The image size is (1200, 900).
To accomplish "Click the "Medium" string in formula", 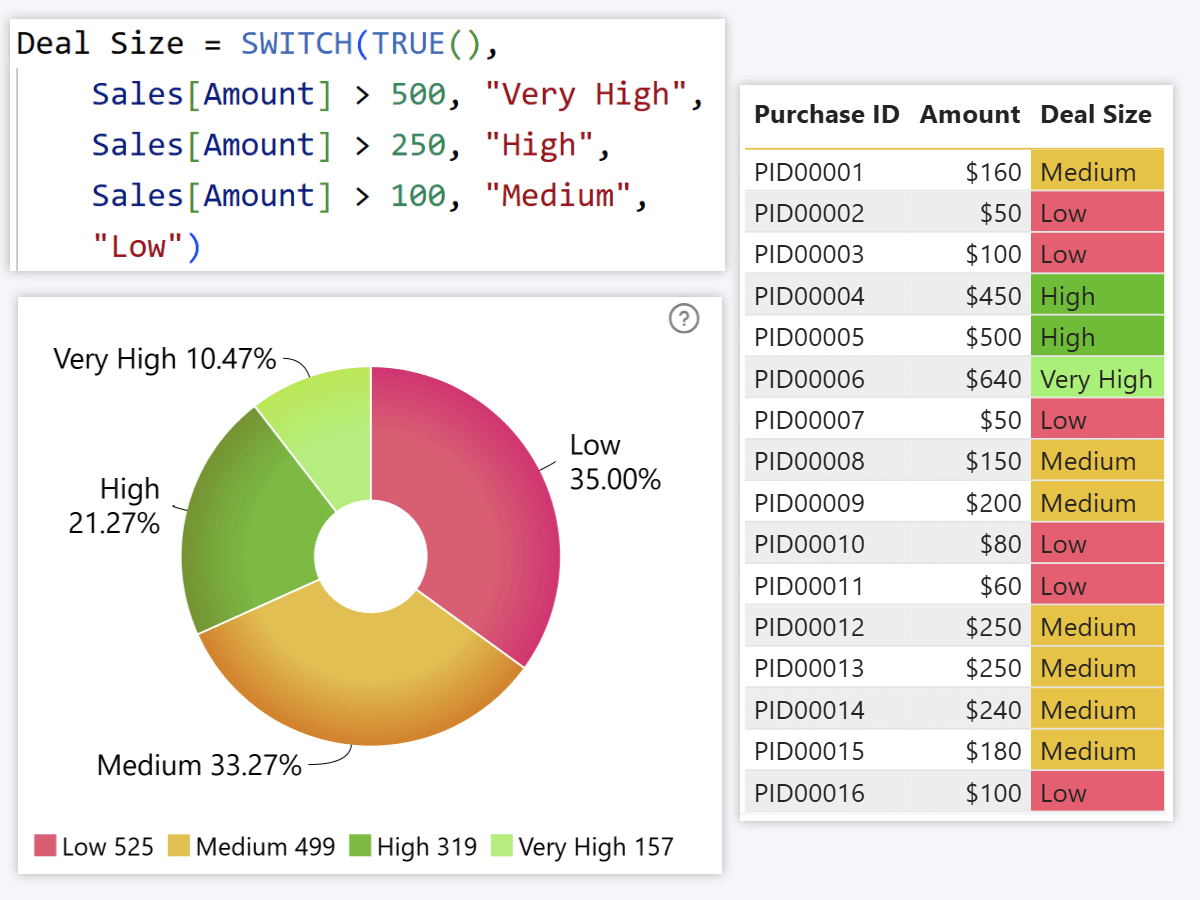I will point(558,196).
